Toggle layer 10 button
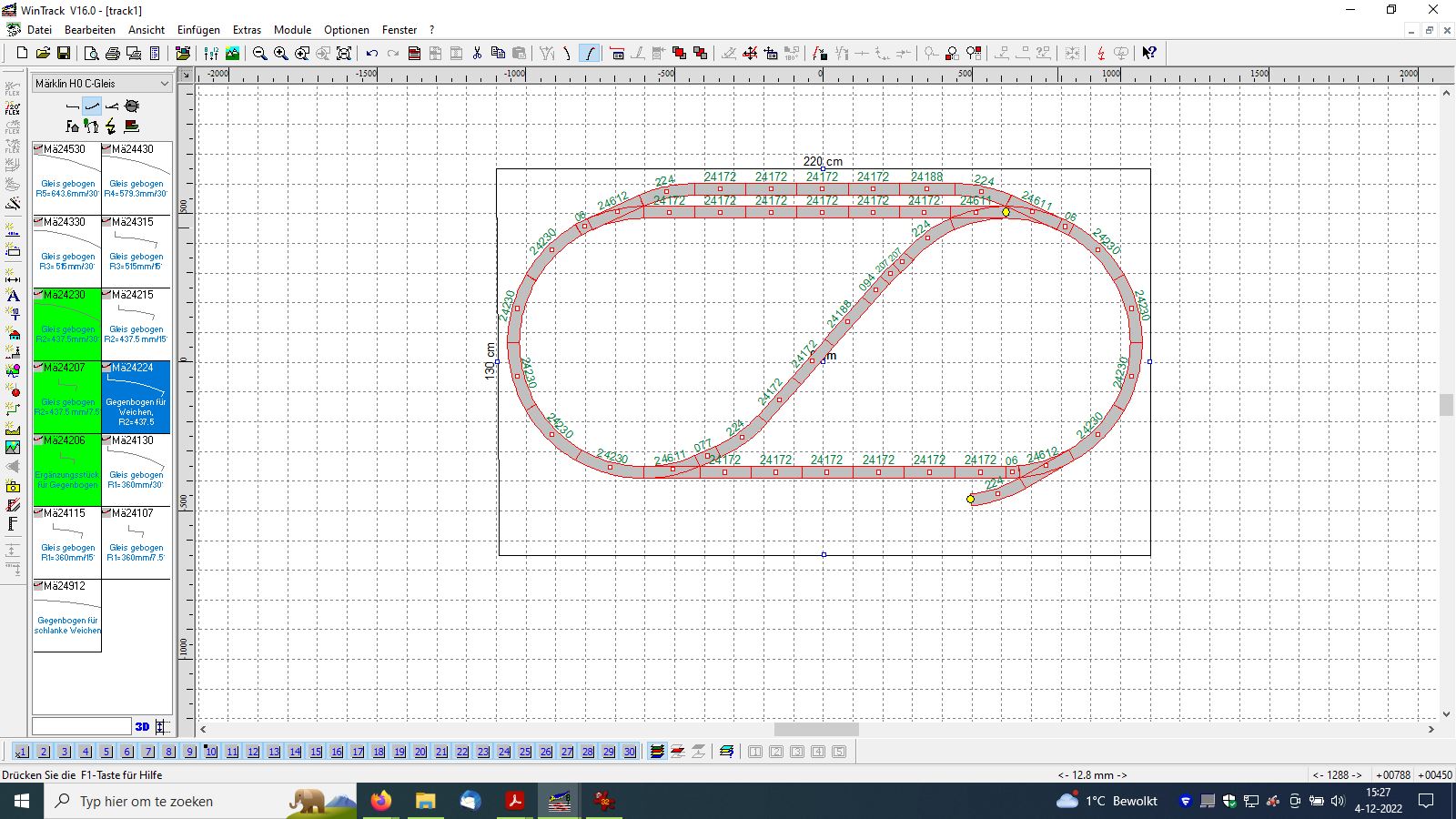The height and width of the screenshot is (819, 1456). [211, 752]
